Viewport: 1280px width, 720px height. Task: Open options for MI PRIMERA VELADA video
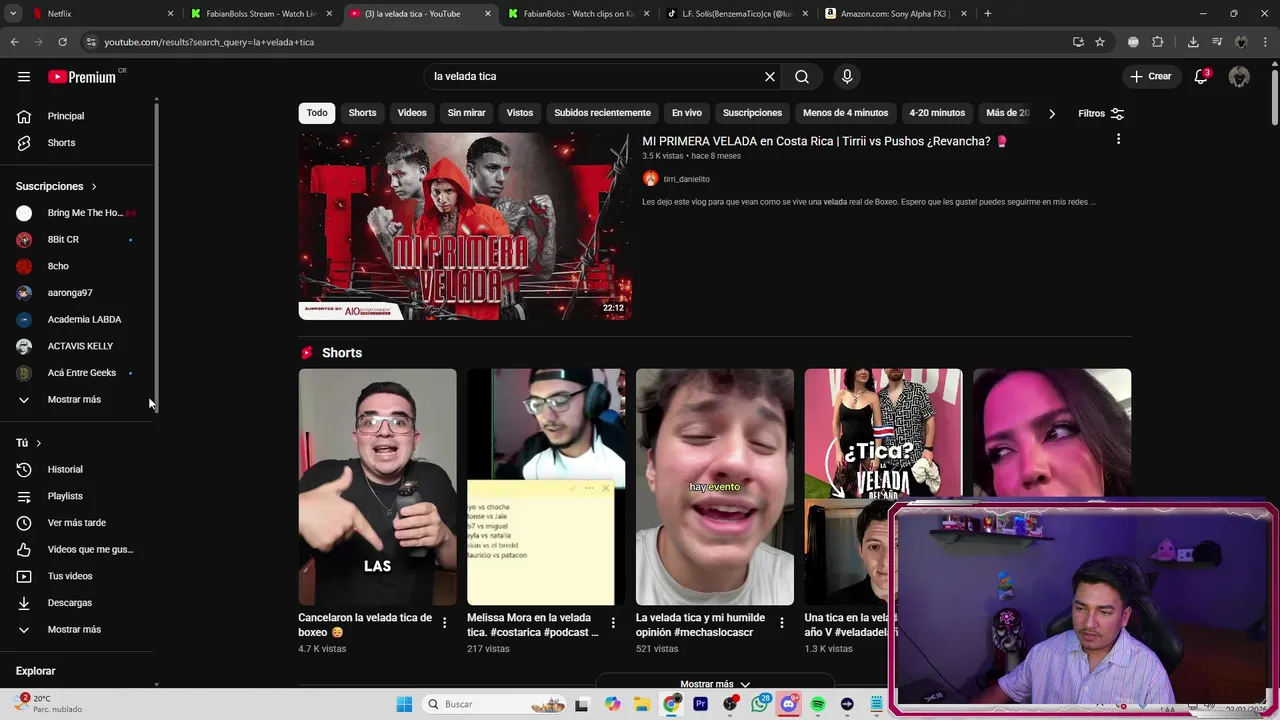1118,139
